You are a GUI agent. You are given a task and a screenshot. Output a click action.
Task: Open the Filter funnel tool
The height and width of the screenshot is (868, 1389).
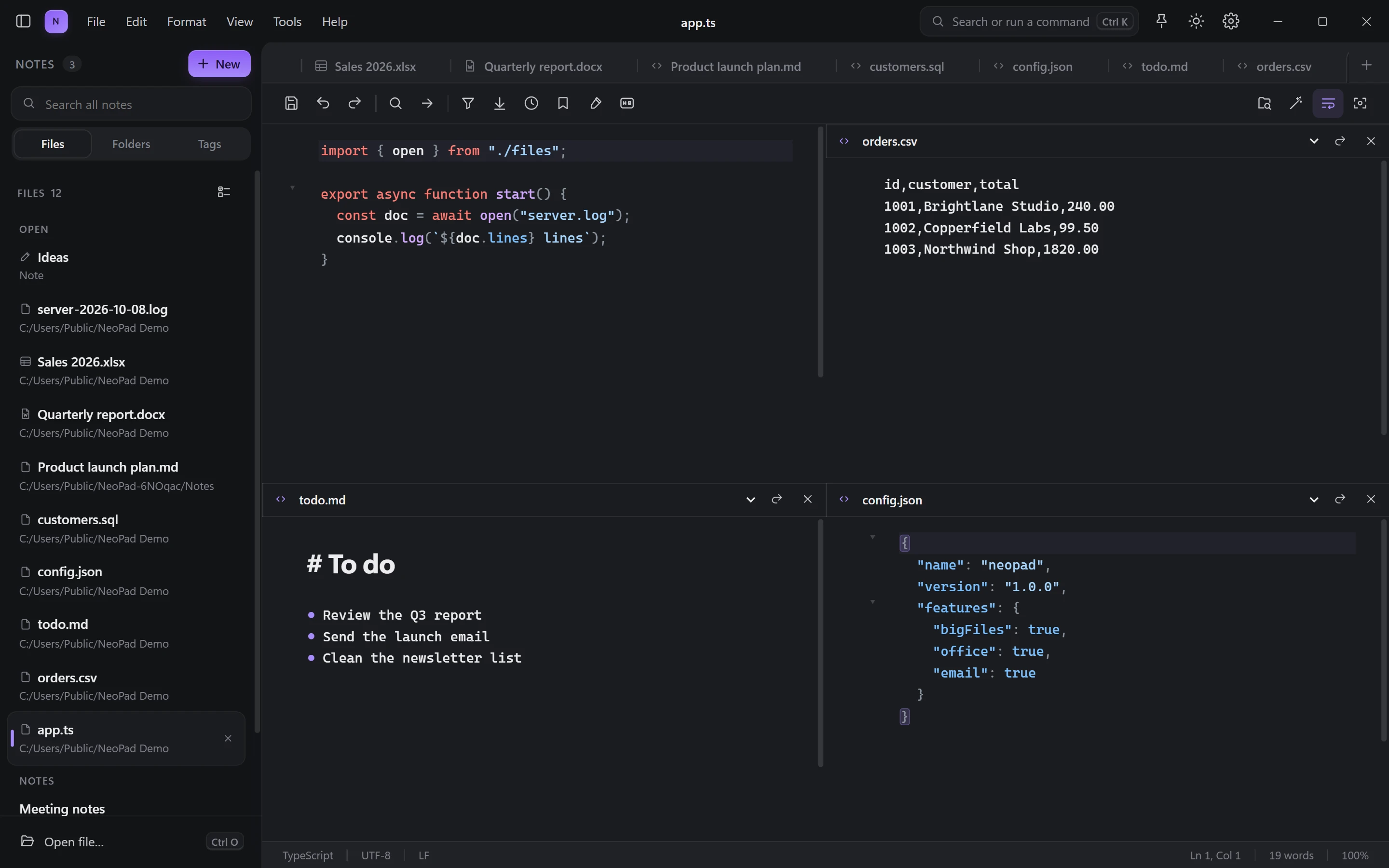(468, 103)
